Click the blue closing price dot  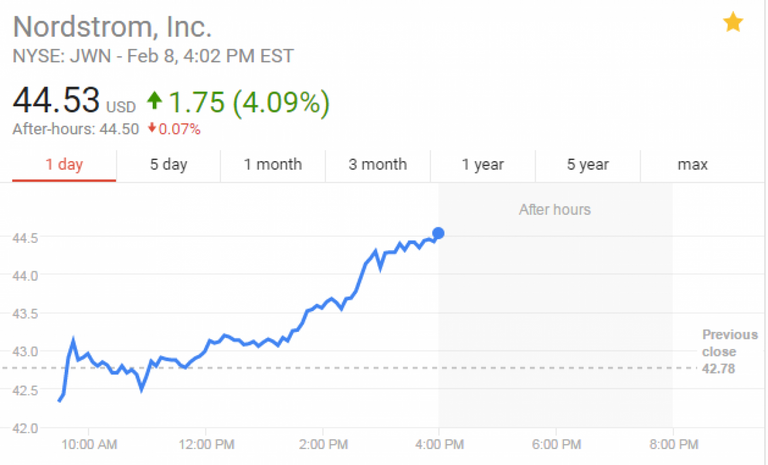pos(438,233)
